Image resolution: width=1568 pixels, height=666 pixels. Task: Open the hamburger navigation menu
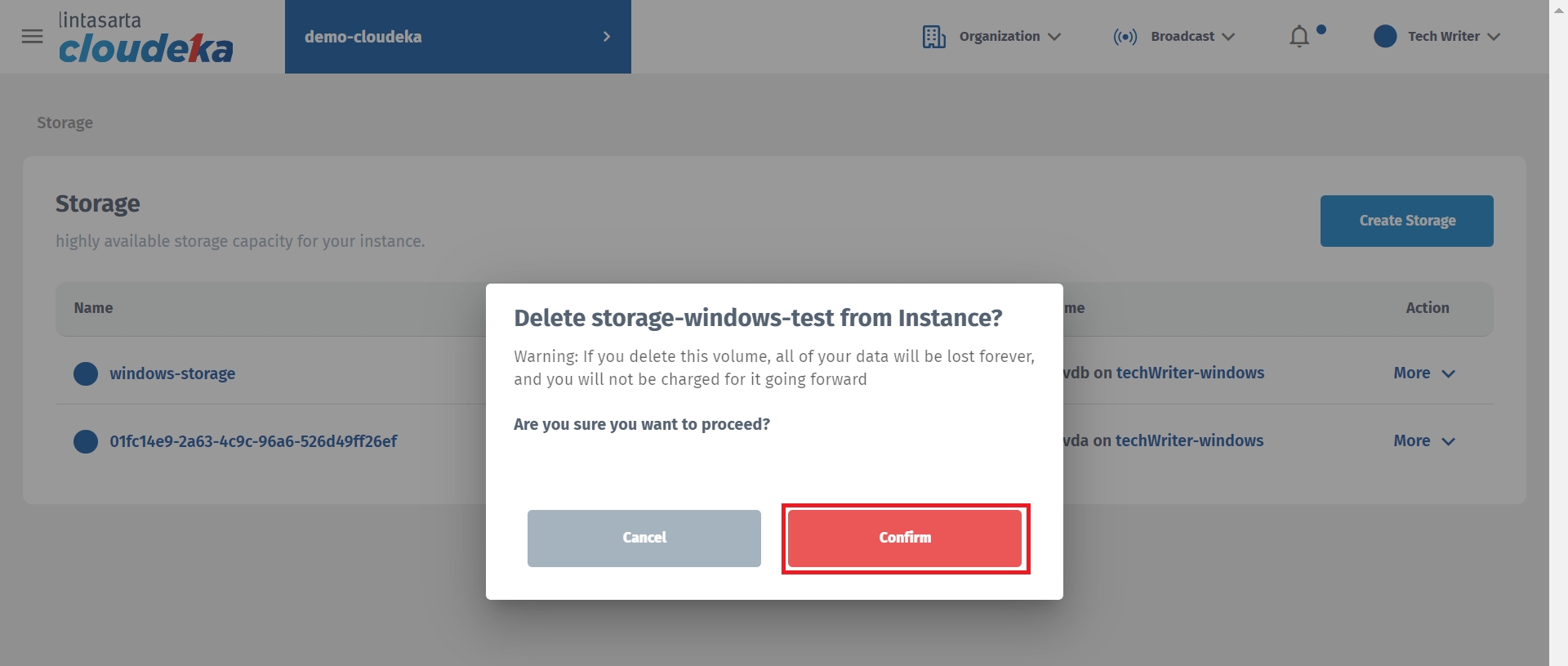click(32, 37)
